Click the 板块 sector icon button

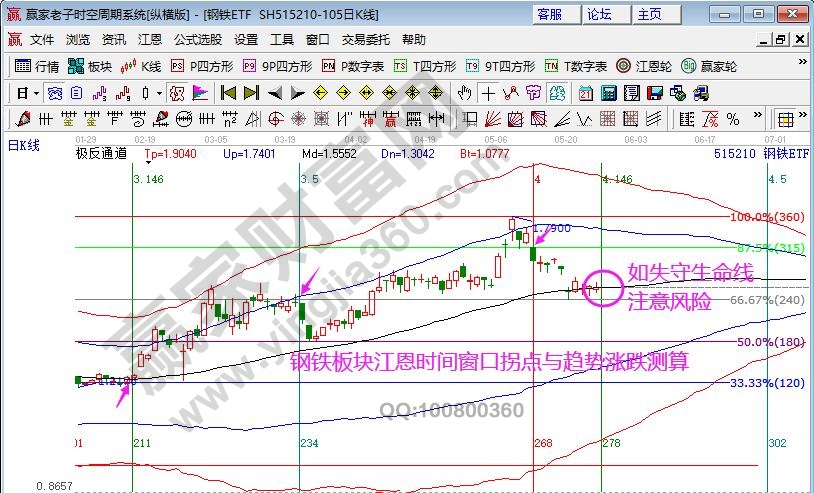click(x=90, y=66)
